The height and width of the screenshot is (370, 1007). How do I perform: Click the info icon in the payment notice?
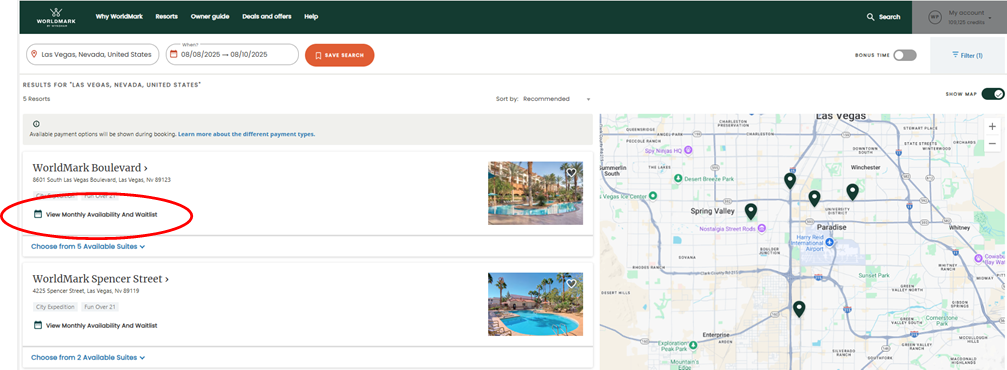pyautogui.click(x=36, y=124)
